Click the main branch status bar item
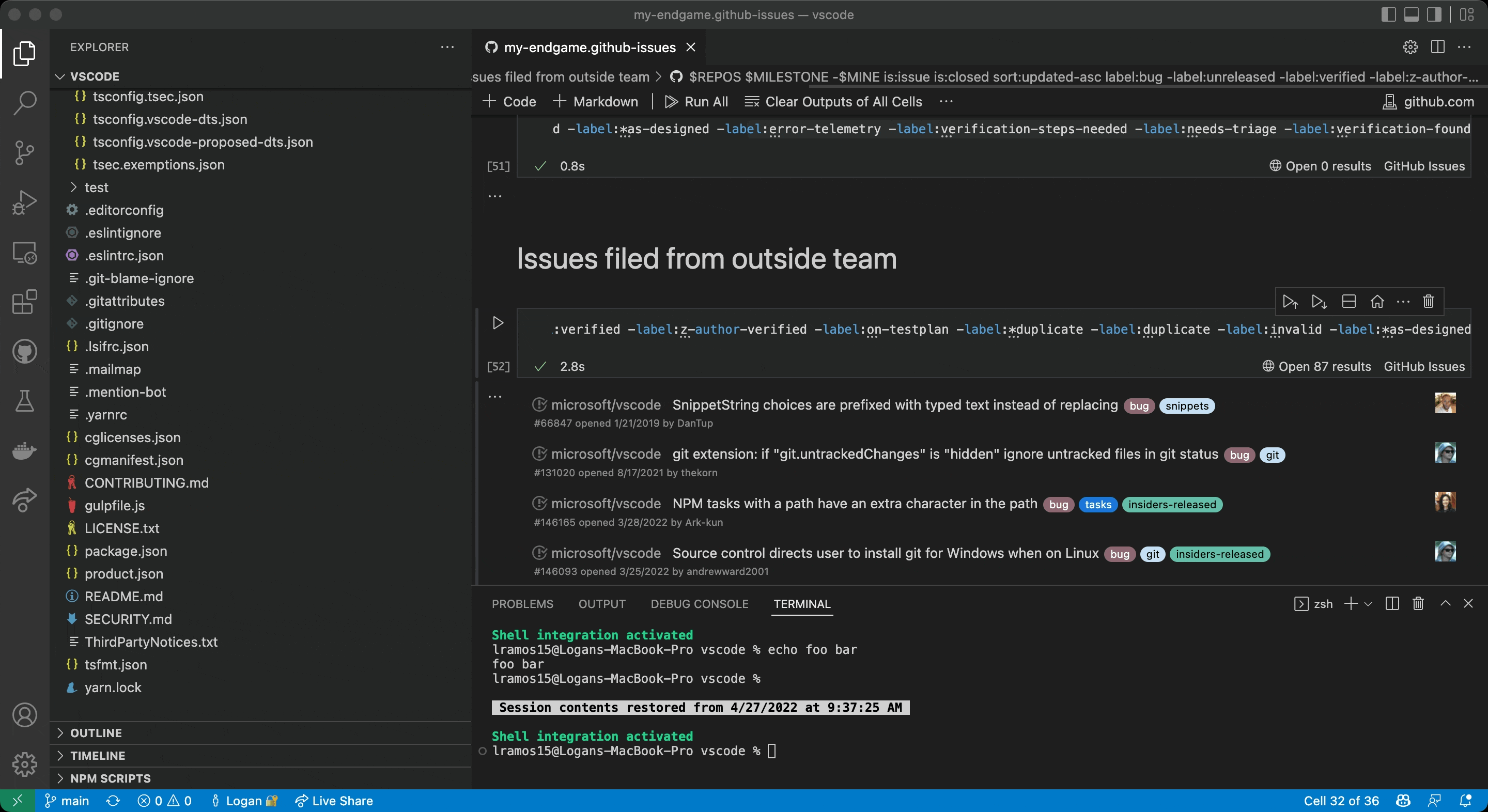Image resolution: width=1488 pixels, height=812 pixels. coord(68,801)
